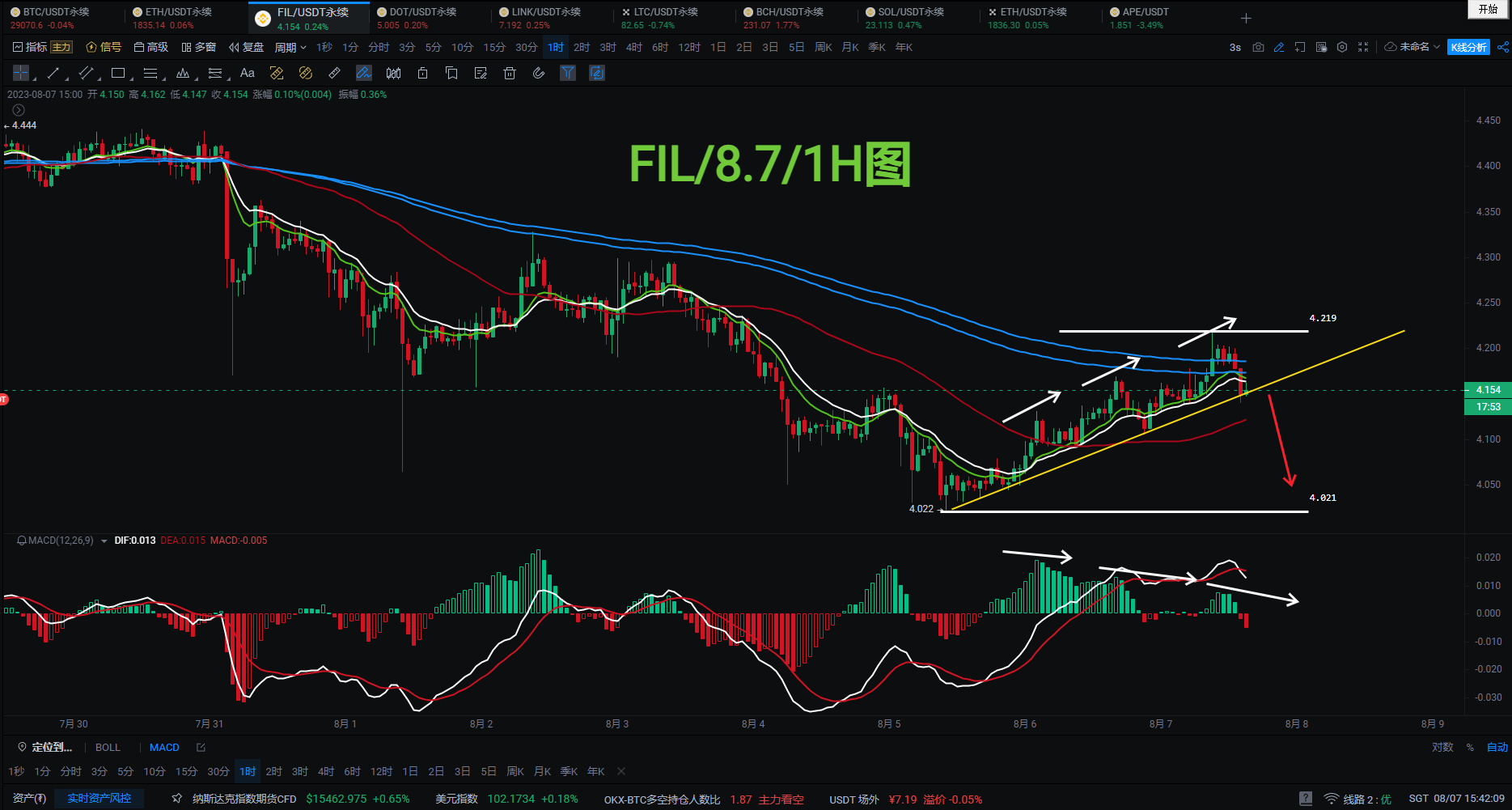This screenshot has width=1512, height=810.
Task: Pop out the MACD indicator panel
Action: (201, 748)
